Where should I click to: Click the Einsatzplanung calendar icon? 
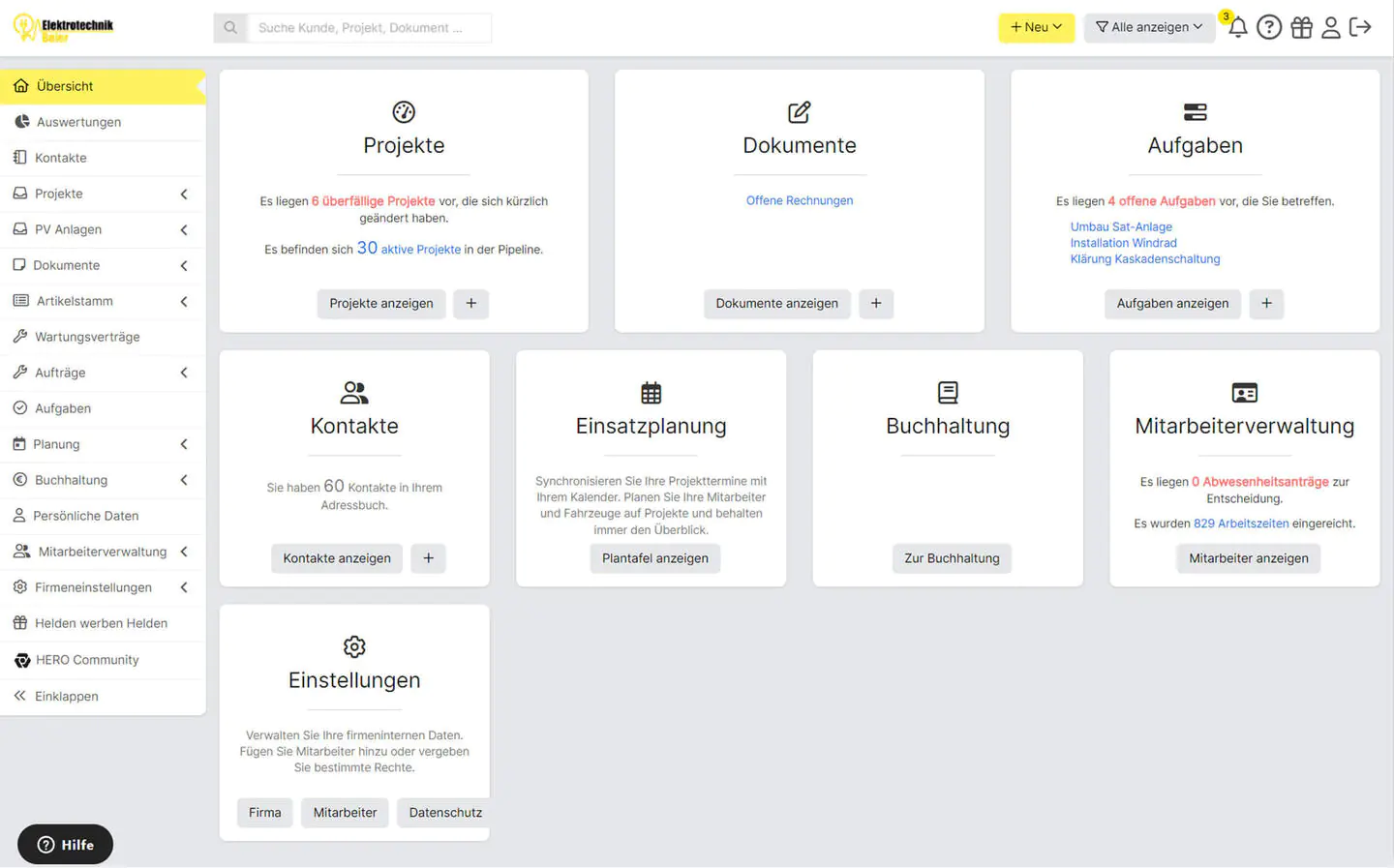tap(652, 393)
